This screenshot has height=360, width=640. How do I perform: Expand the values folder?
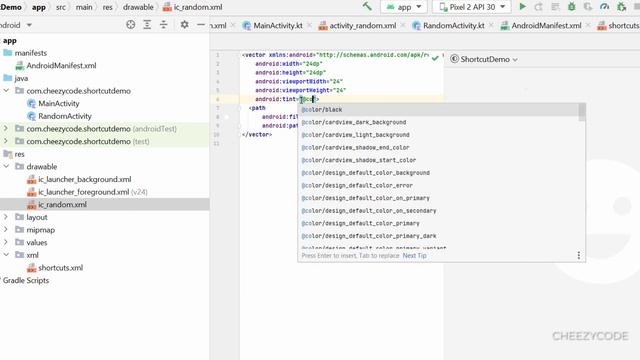point(6,242)
